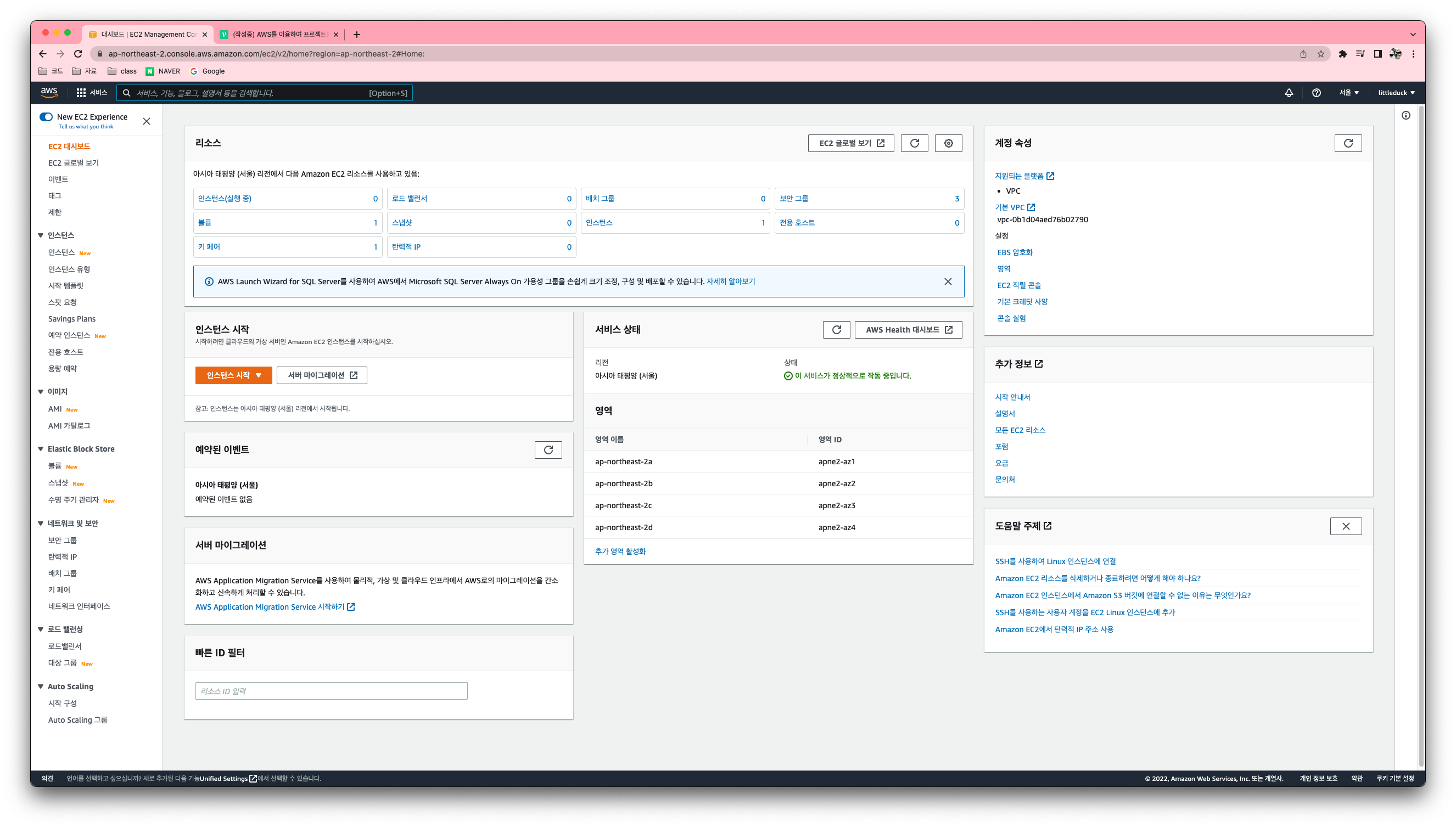This screenshot has height=827, width=1456.
Task: Reload the page with browser refresh icon
Action: click(x=78, y=53)
